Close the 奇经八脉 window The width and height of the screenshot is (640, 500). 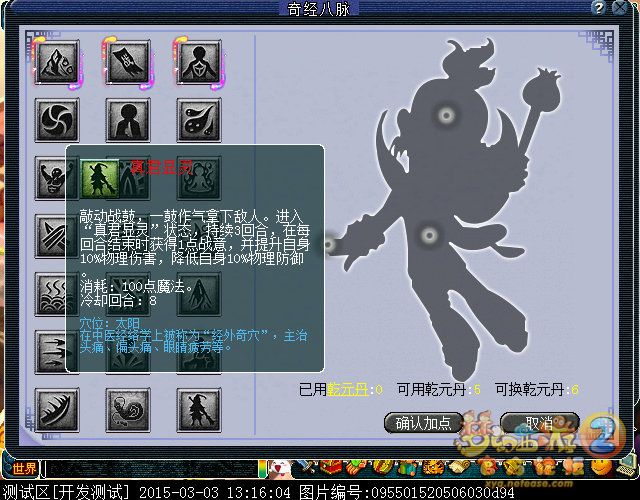tap(621, 8)
